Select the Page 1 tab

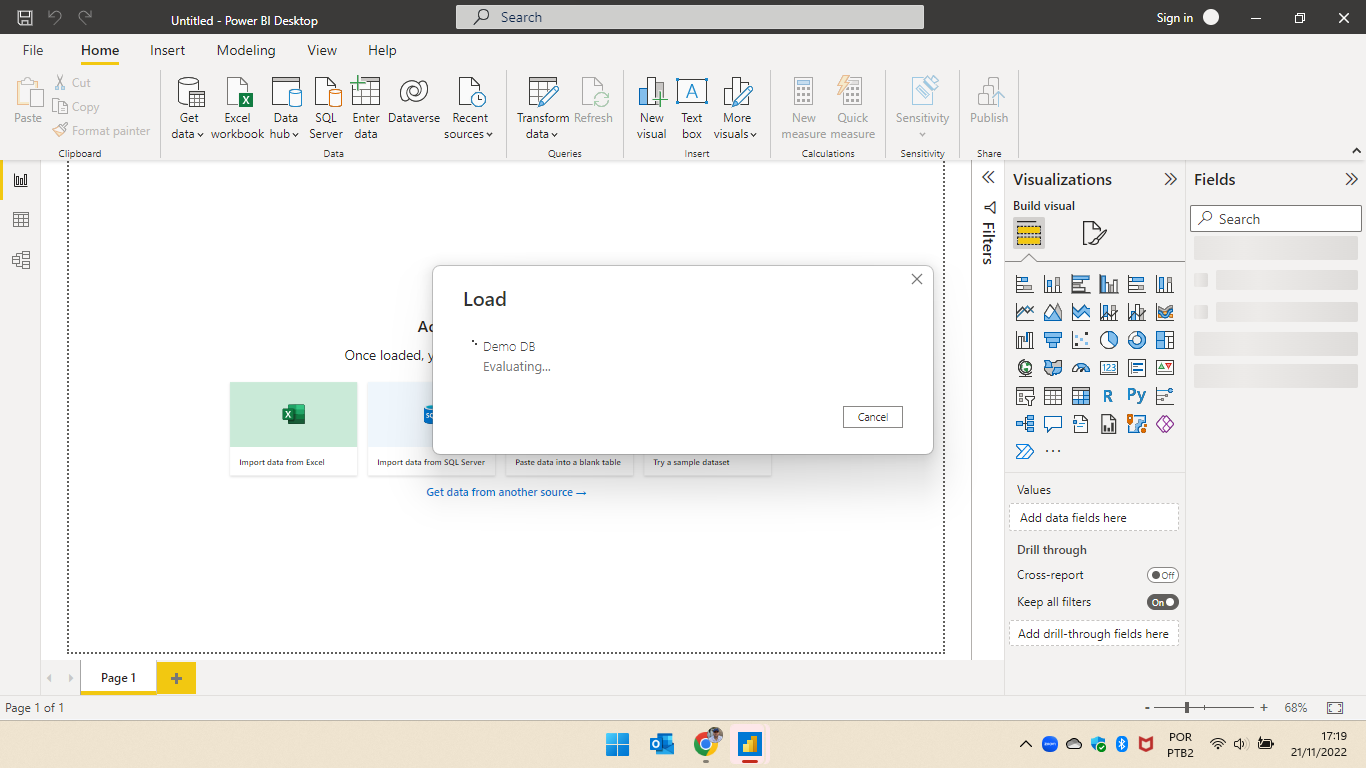click(x=118, y=678)
